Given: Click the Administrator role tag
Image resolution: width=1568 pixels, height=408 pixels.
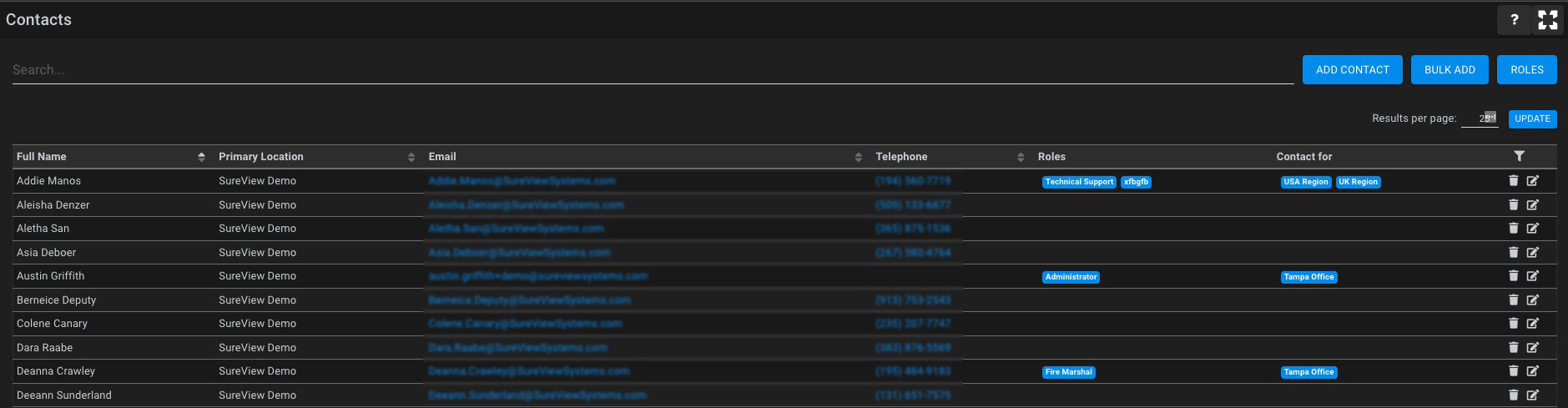Looking at the screenshot, I should click(x=1071, y=277).
